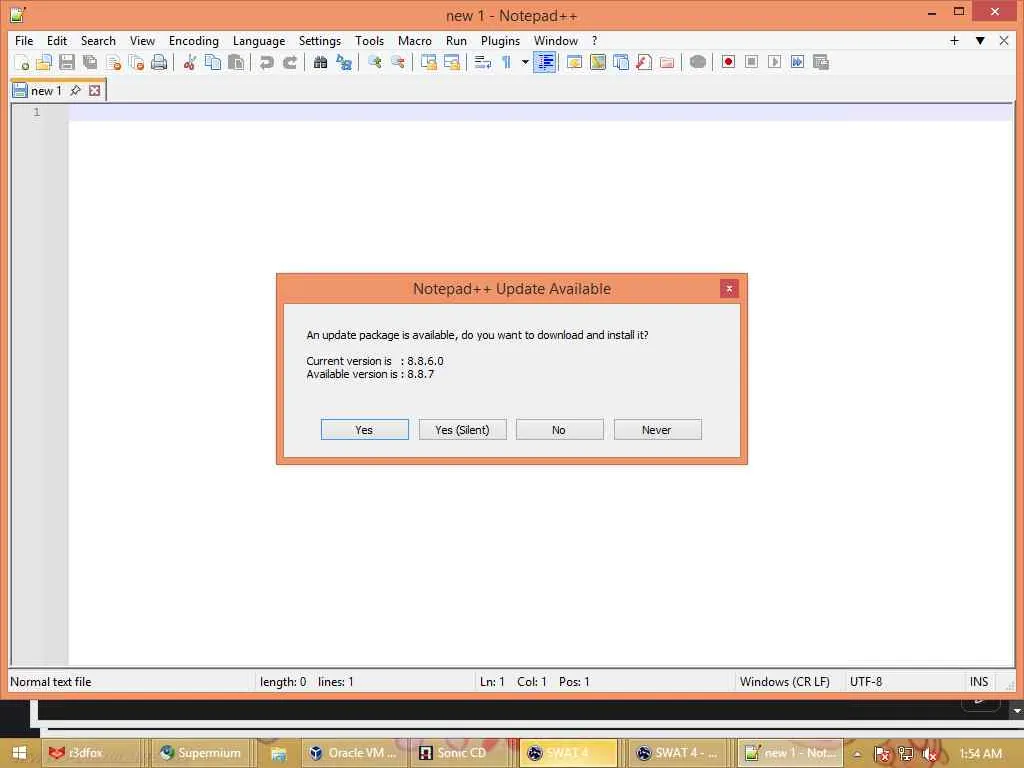Viewport: 1024px width, 768px height.
Task: Open the Search menu
Action: (x=98, y=40)
